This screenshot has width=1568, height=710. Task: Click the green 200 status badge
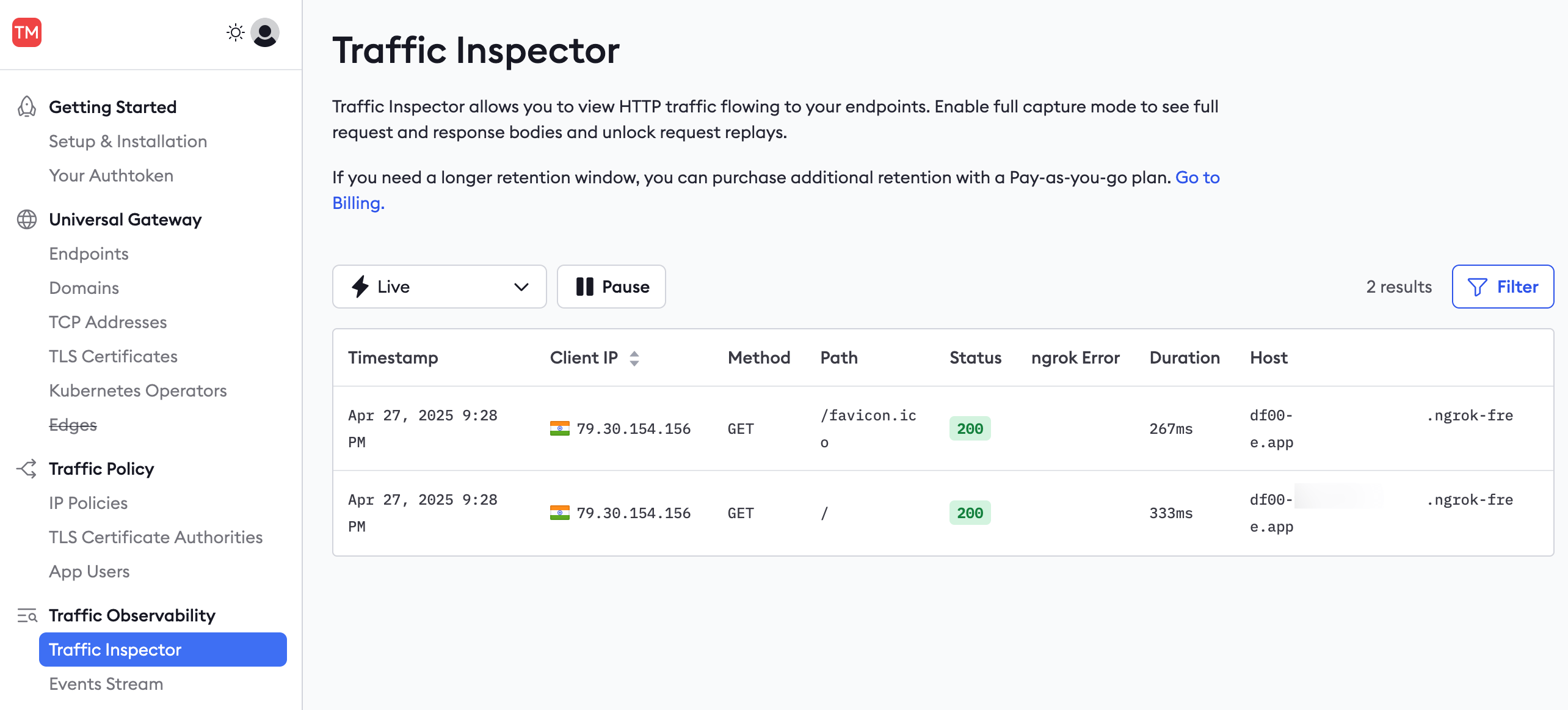click(x=970, y=428)
